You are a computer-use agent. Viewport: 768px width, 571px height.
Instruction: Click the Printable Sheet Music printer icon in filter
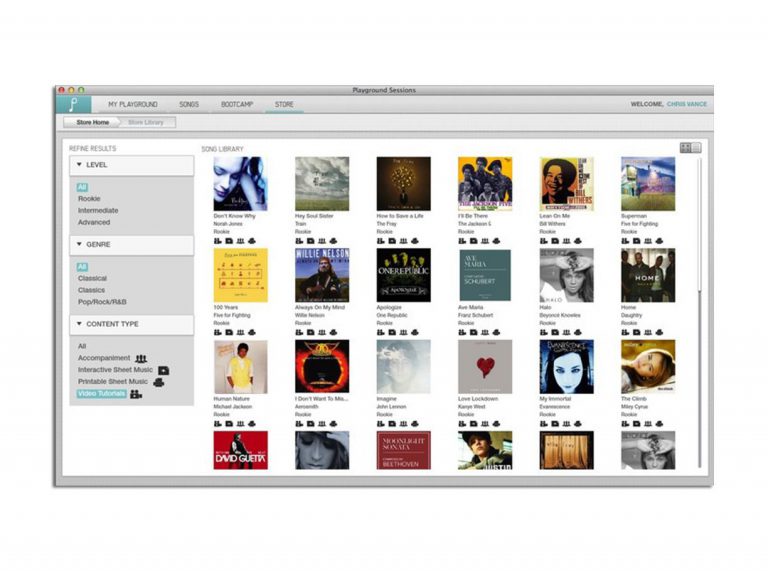[x=159, y=382]
